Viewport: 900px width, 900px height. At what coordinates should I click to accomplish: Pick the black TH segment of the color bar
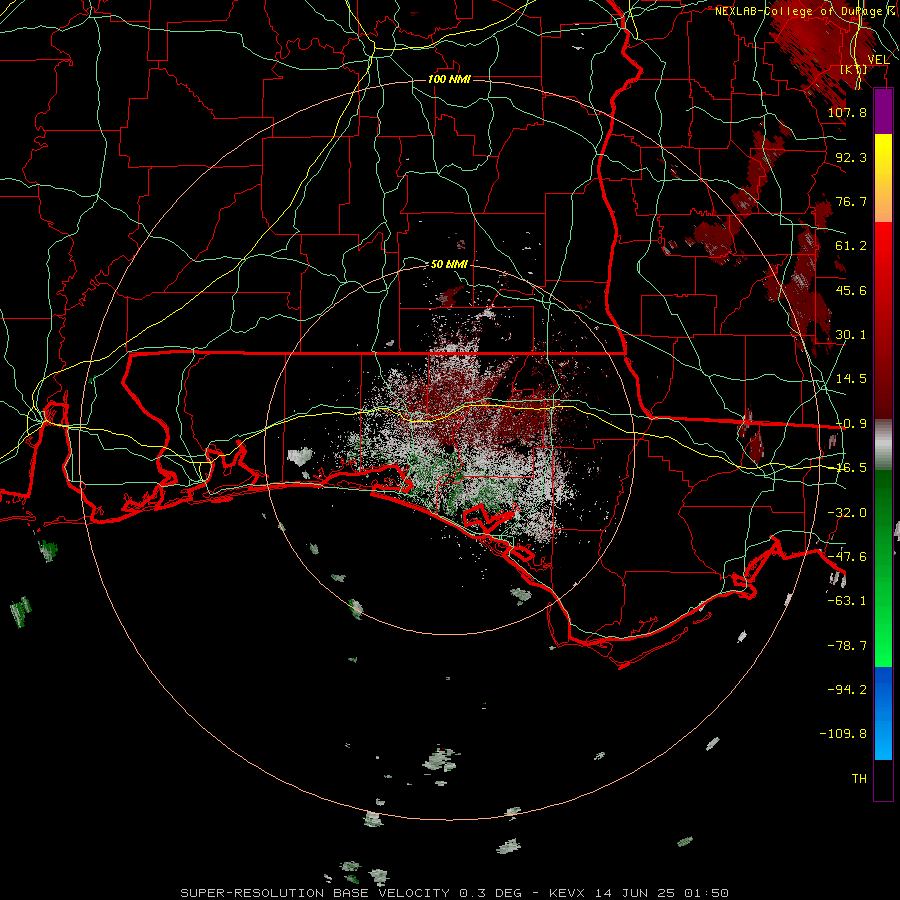[883, 779]
